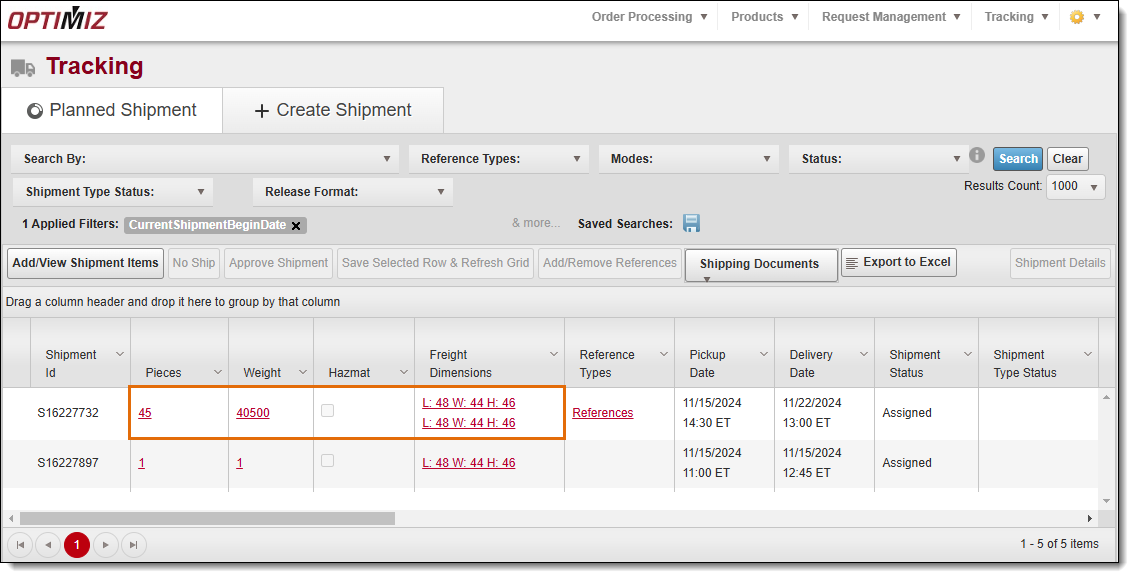Check the Hazmat box for shipment S16227732
The width and height of the screenshot is (1134, 578).
pos(328,410)
